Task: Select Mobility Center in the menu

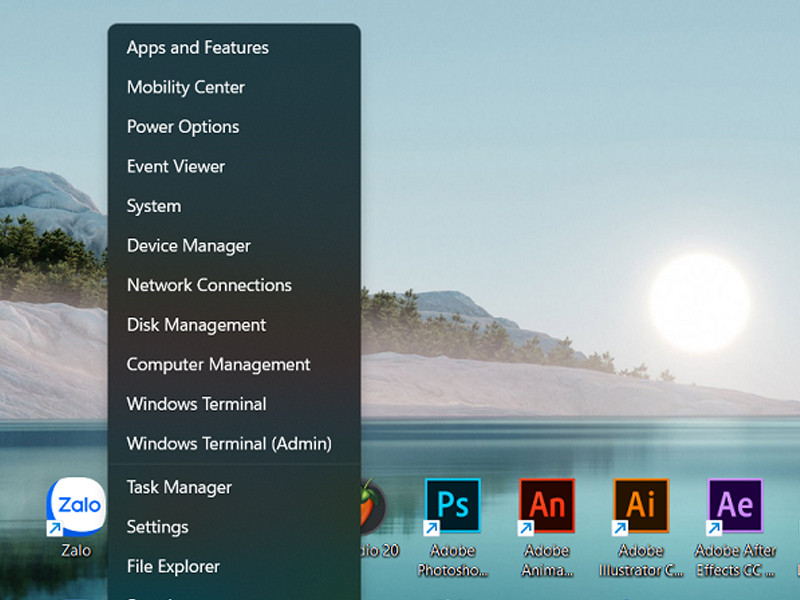Action: (x=185, y=87)
